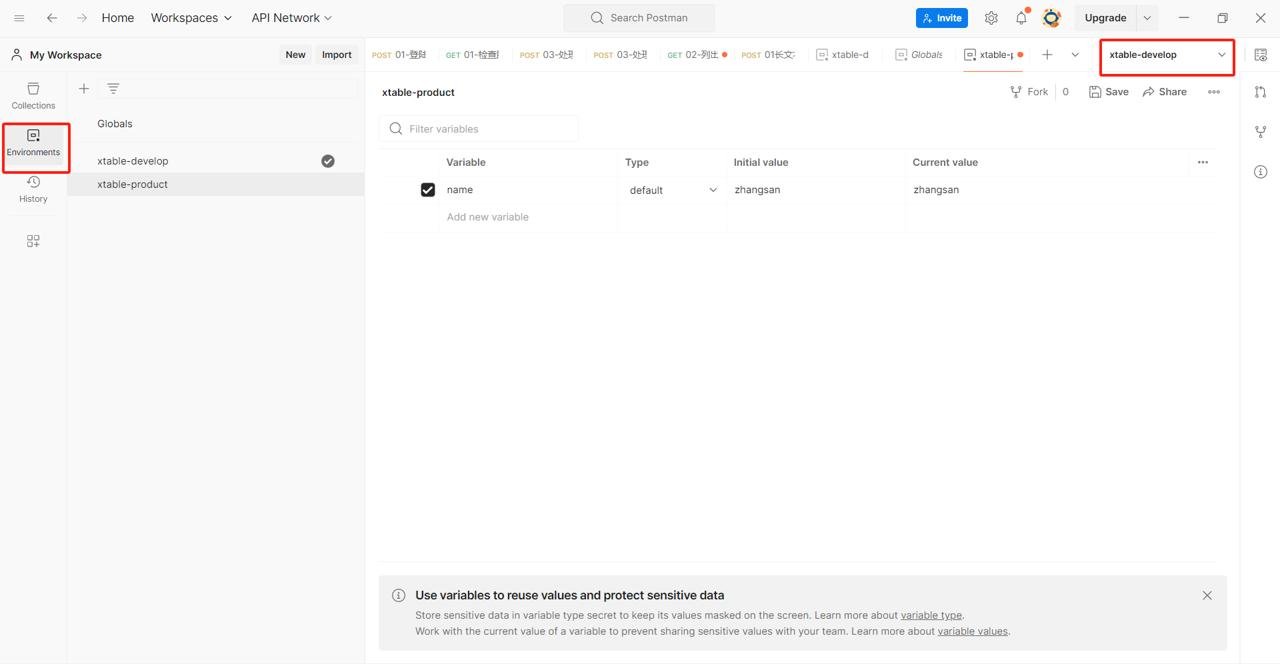Expand the Workspaces dropdown
1280x664 pixels.
point(191,18)
